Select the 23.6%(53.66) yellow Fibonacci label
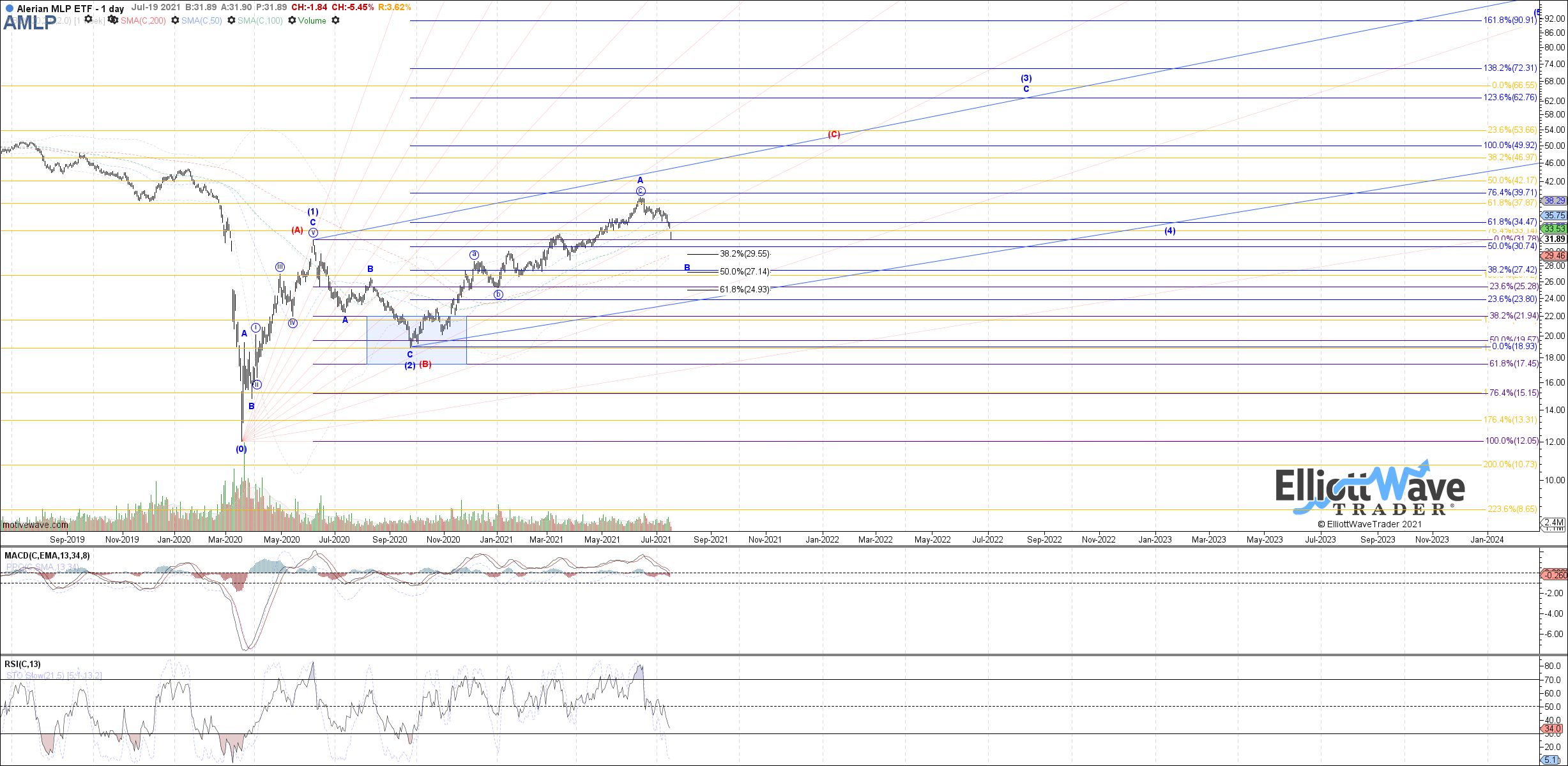 [x=1512, y=130]
